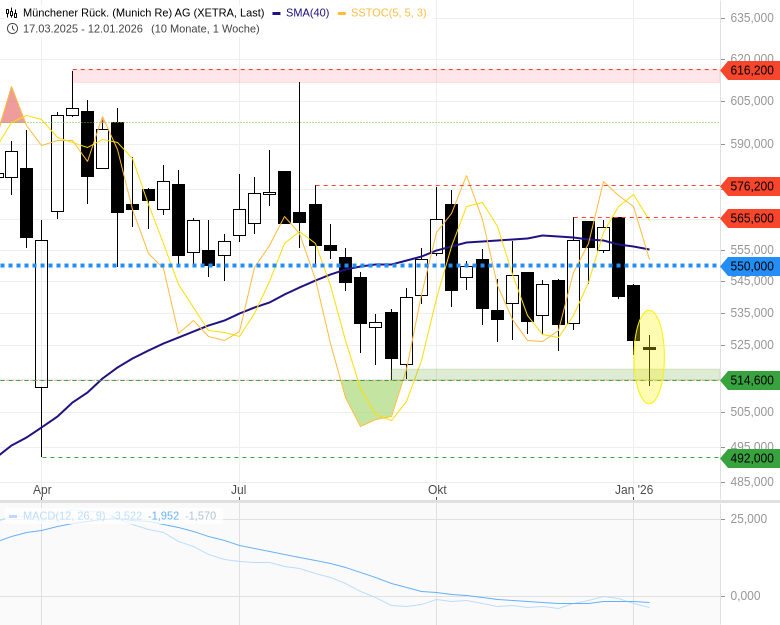The image size is (780, 625).
Task: Click the orange triangle marker on chart
Action: click(12, 107)
